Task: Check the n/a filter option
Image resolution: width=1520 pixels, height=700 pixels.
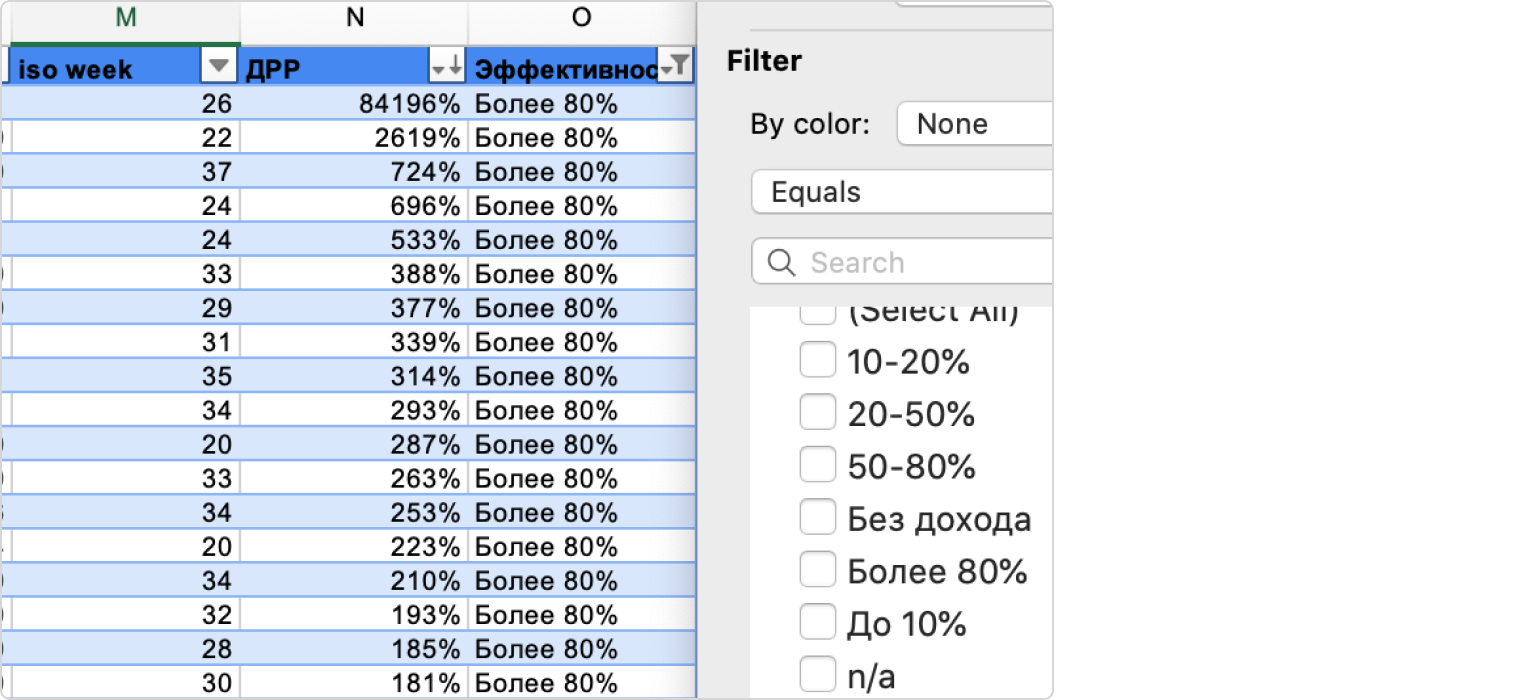Action: tap(817, 676)
